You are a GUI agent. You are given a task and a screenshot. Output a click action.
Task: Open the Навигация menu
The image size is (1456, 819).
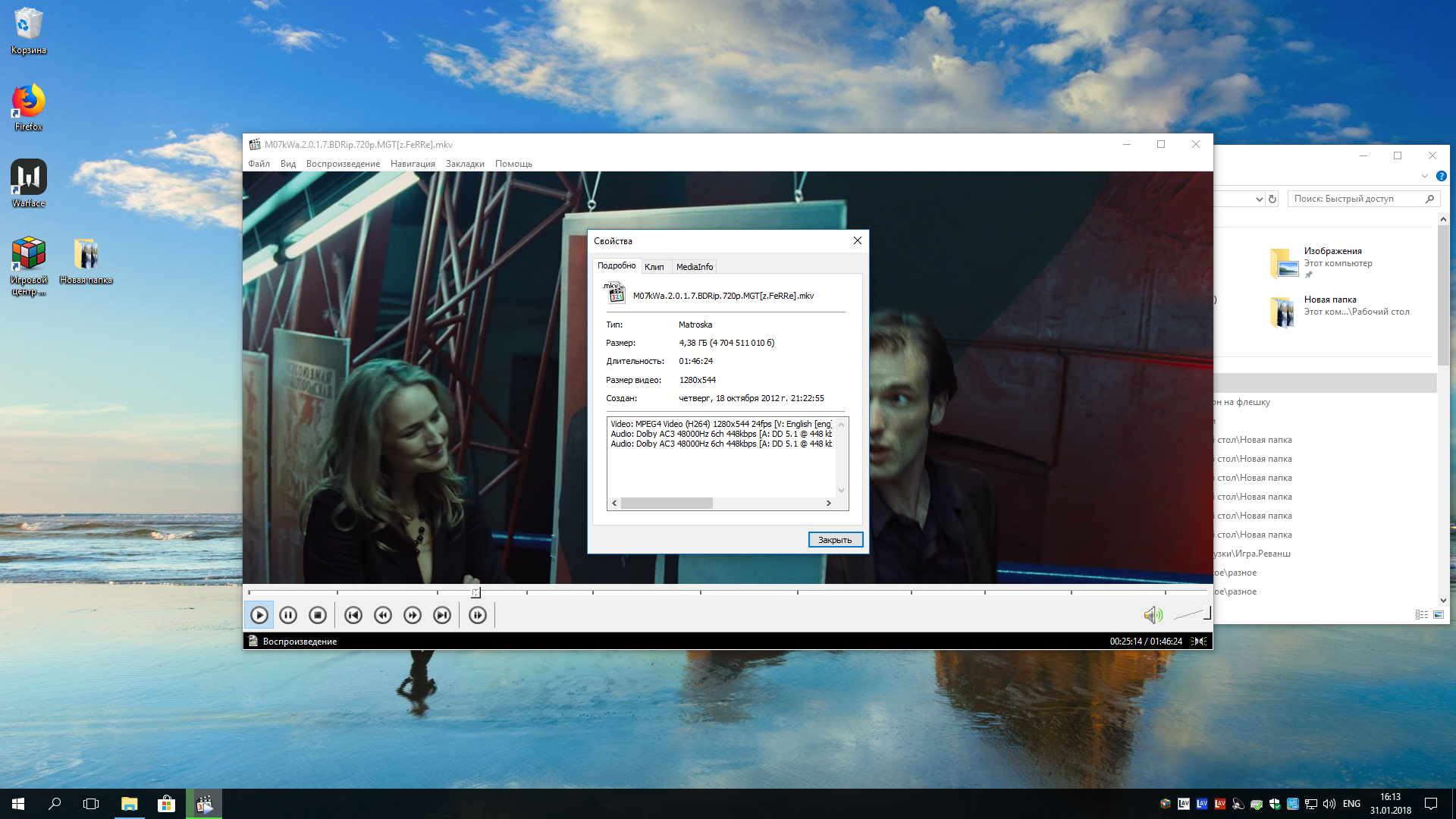pyautogui.click(x=413, y=164)
